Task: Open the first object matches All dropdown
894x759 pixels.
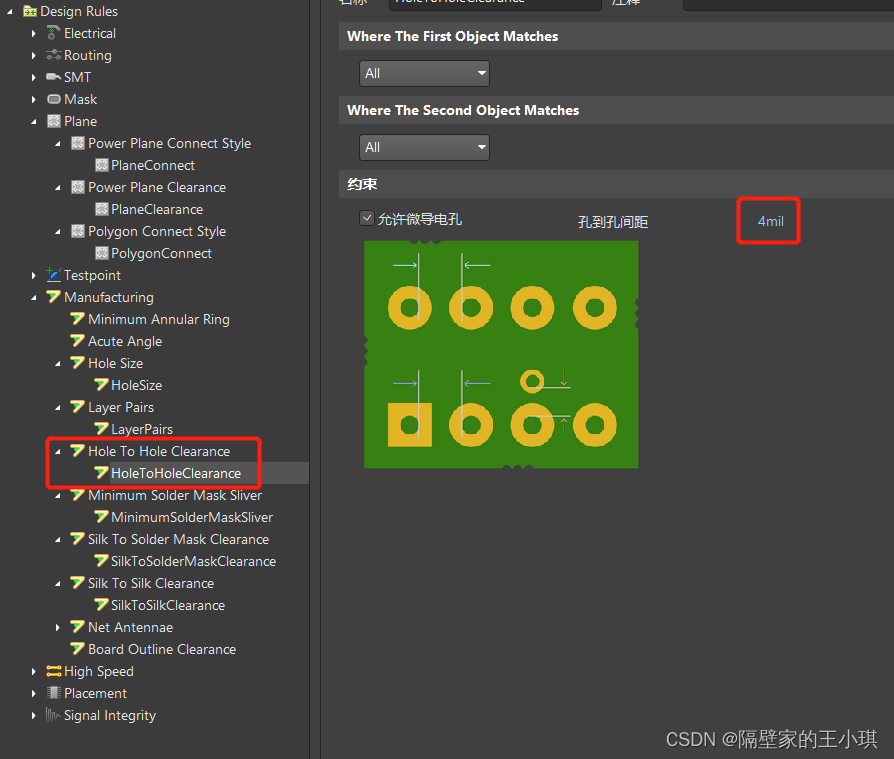Action: pos(424,74)
